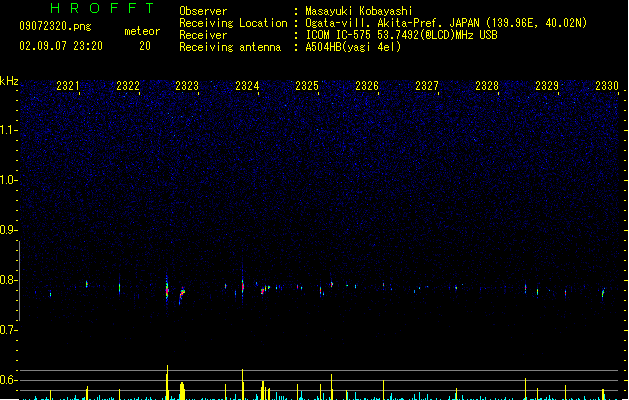The image size is (629, 400).
Task: Click the meteor count value 20
Action: coord(145,46)
